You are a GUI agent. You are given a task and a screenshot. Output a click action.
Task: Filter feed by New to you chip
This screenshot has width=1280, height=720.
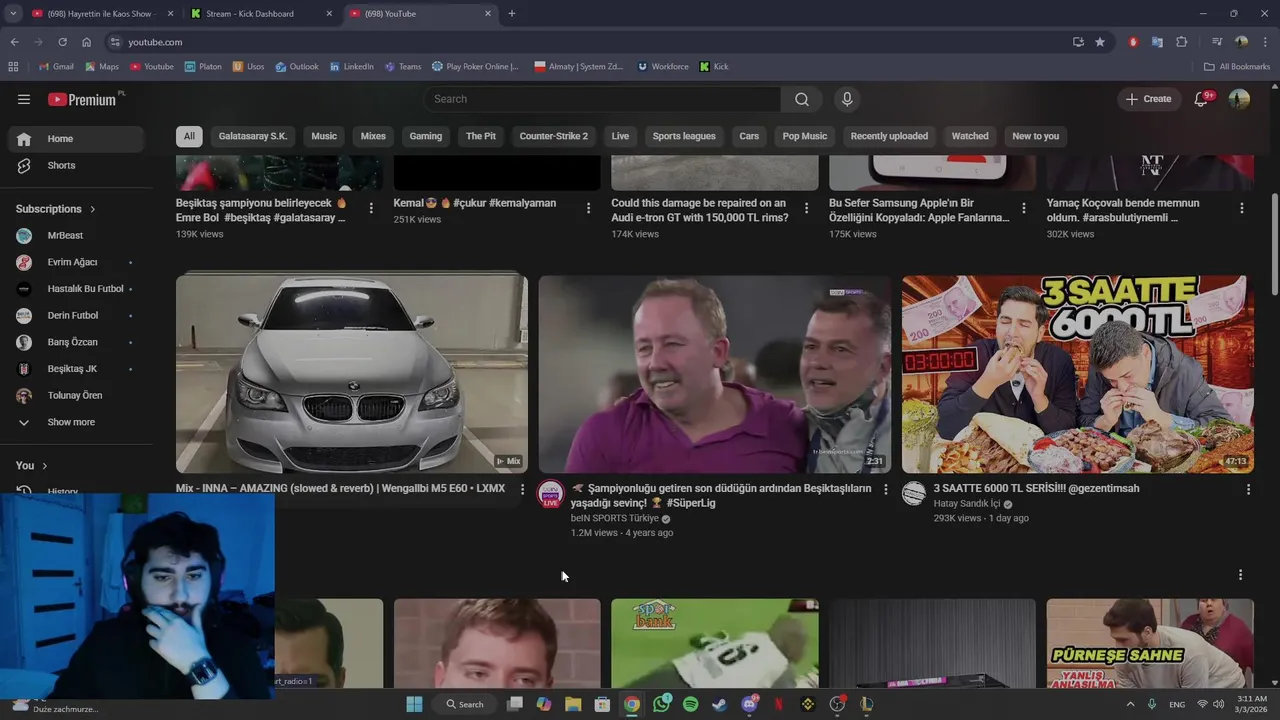(1036, 136)
